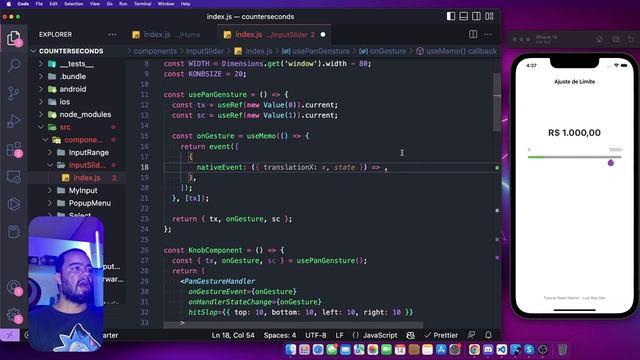The image size is (640, 360).
Task: Open Google Chrome from the Dock
Action: [474, 349]
